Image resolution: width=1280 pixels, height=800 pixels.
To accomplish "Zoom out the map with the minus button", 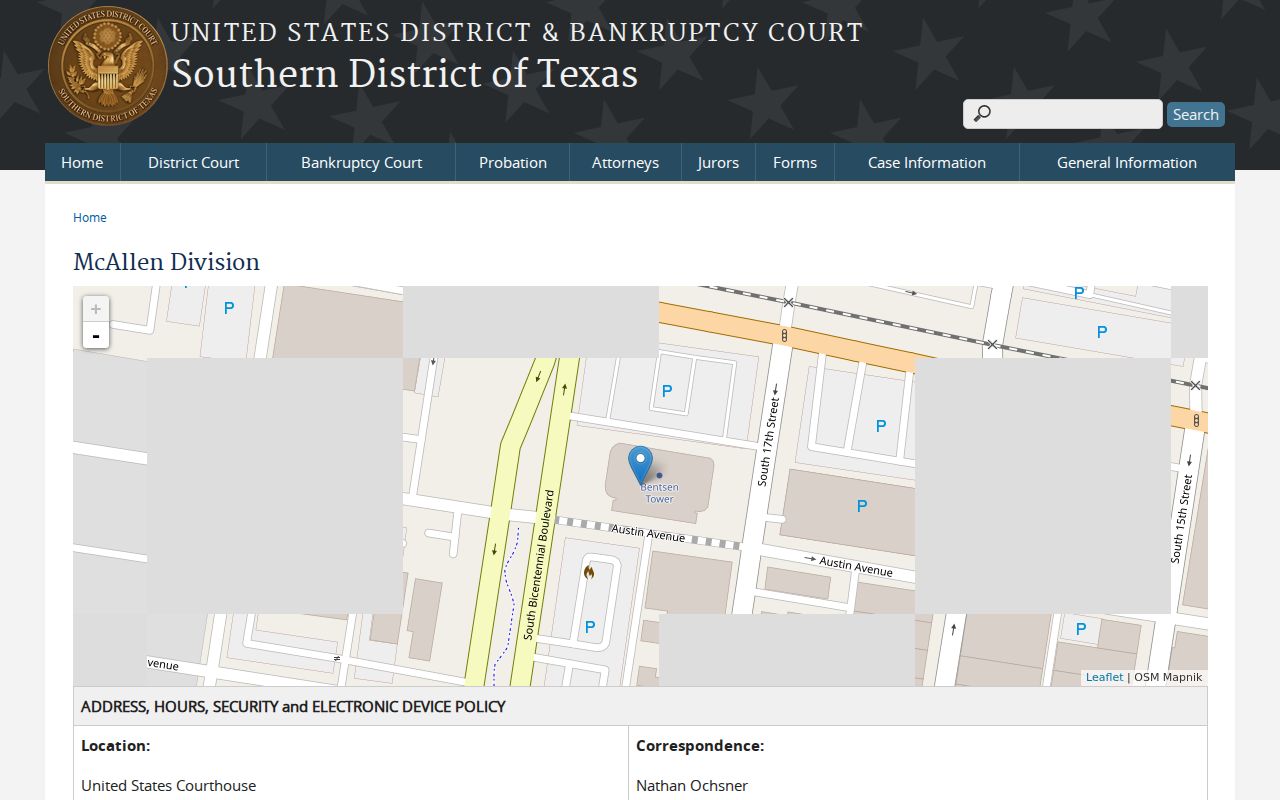I will [x=96, y=335].
